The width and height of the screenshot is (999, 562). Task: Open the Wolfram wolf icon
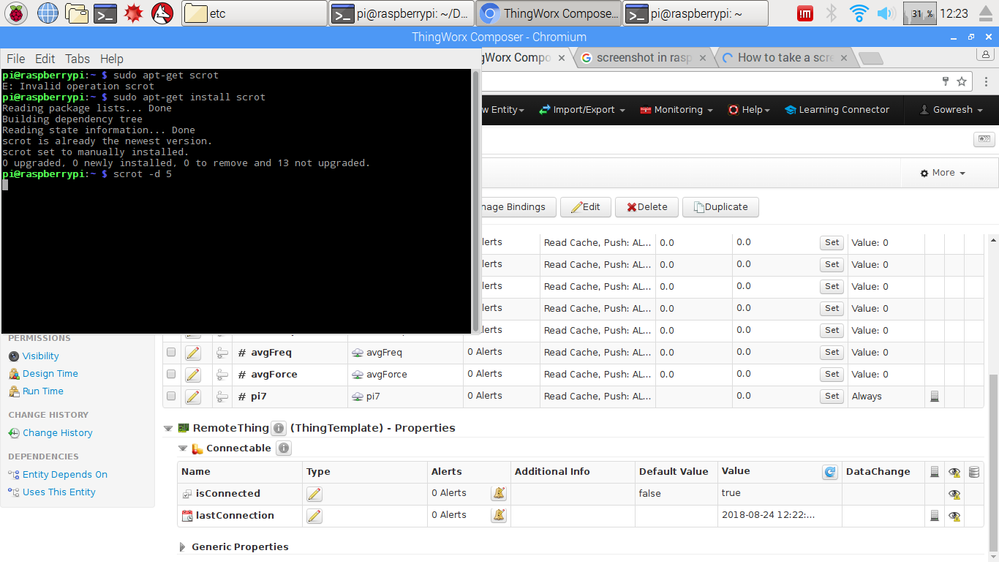pos(162,13)
